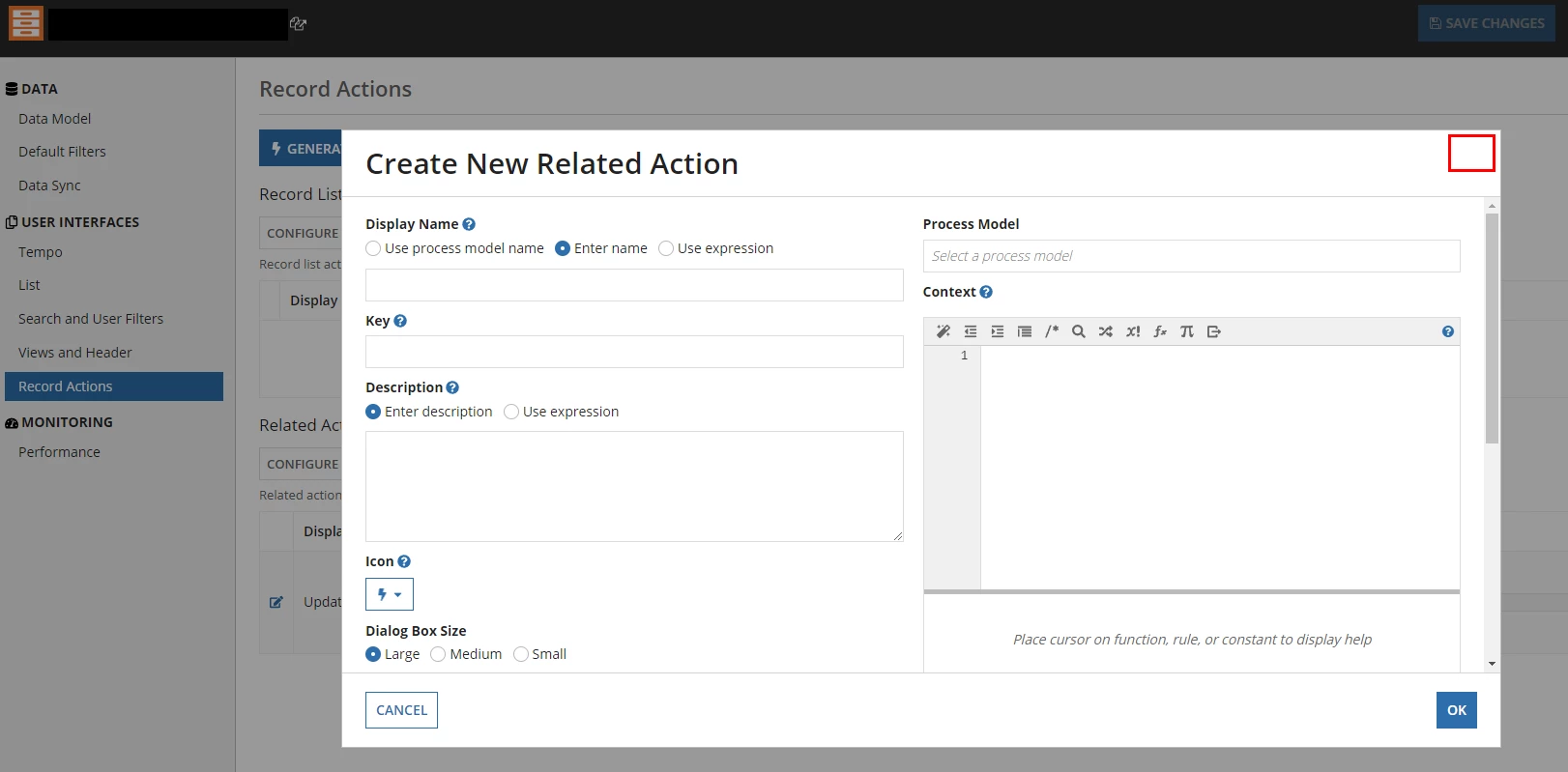Click the x! icon in expression toolbar
The image size is (1568, 772).
click(1133, 331)
